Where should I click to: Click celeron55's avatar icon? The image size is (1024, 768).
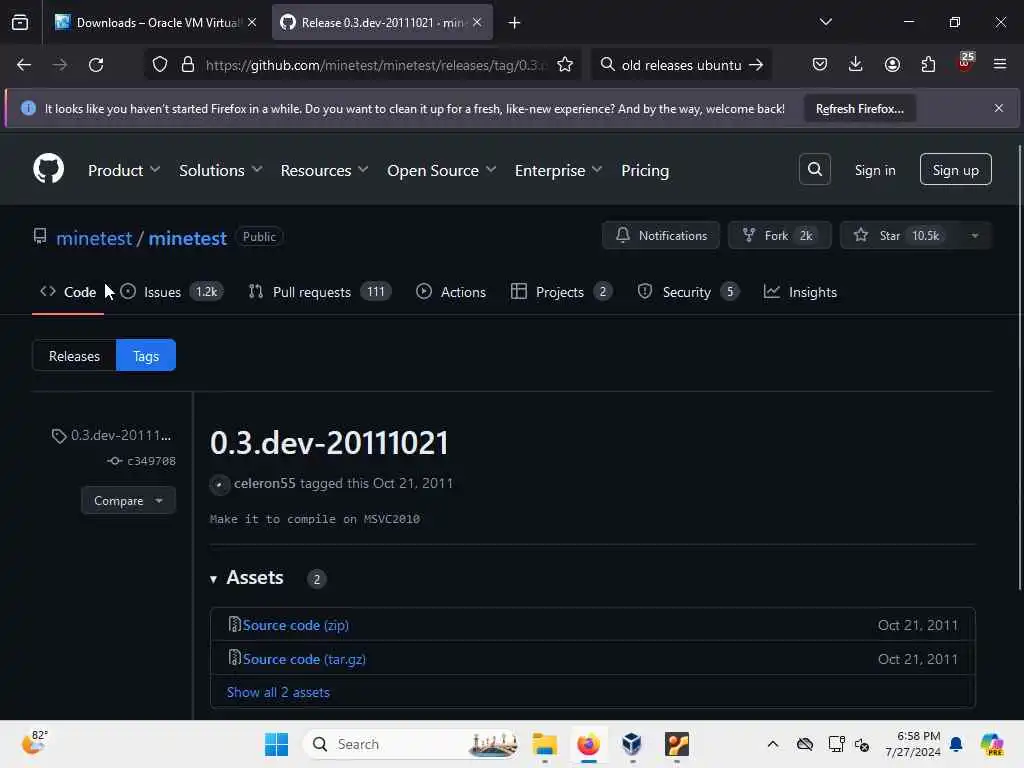pos(219,484)
